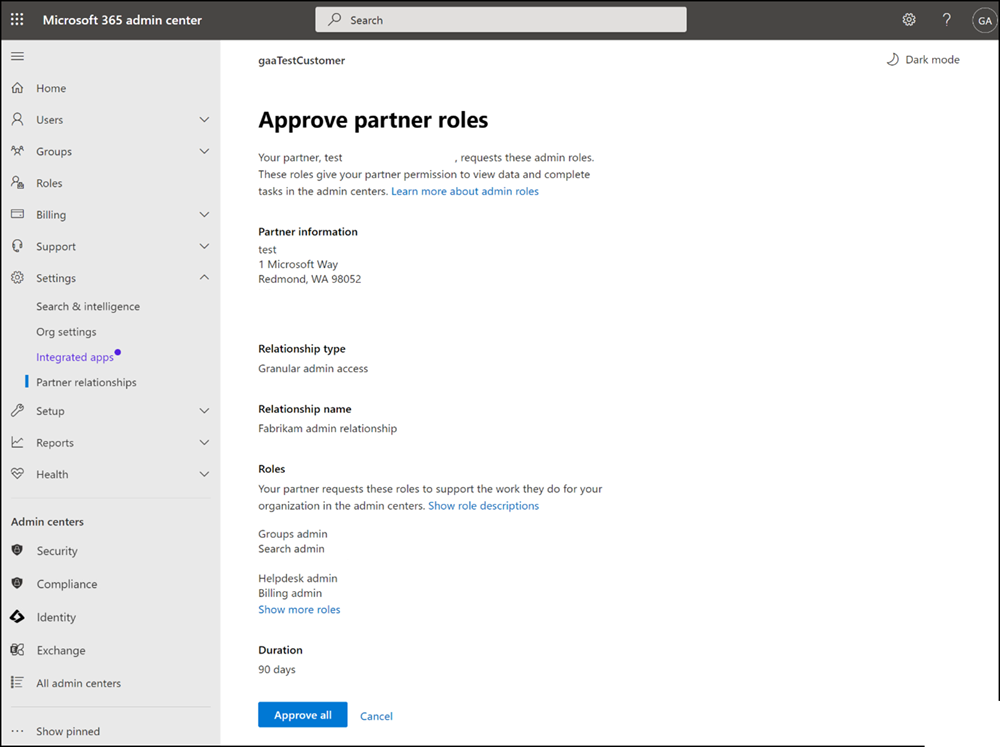Toggle Dark mode
Screen dimensions: 1000x747
pyautogui.click(x=922, y=59)
